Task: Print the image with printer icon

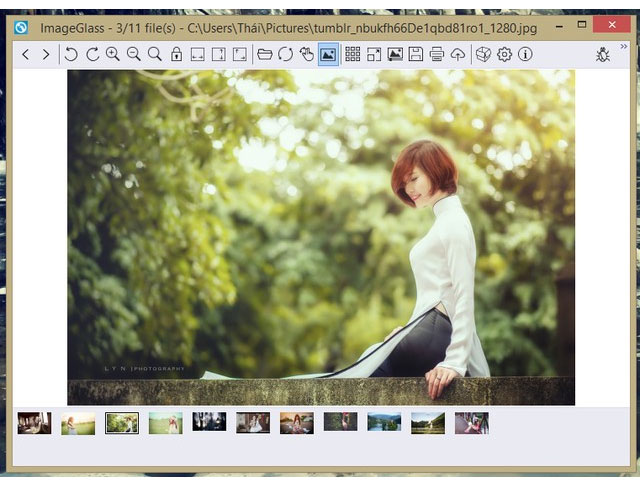Action: pyautogui.click(x=437, y=54)
